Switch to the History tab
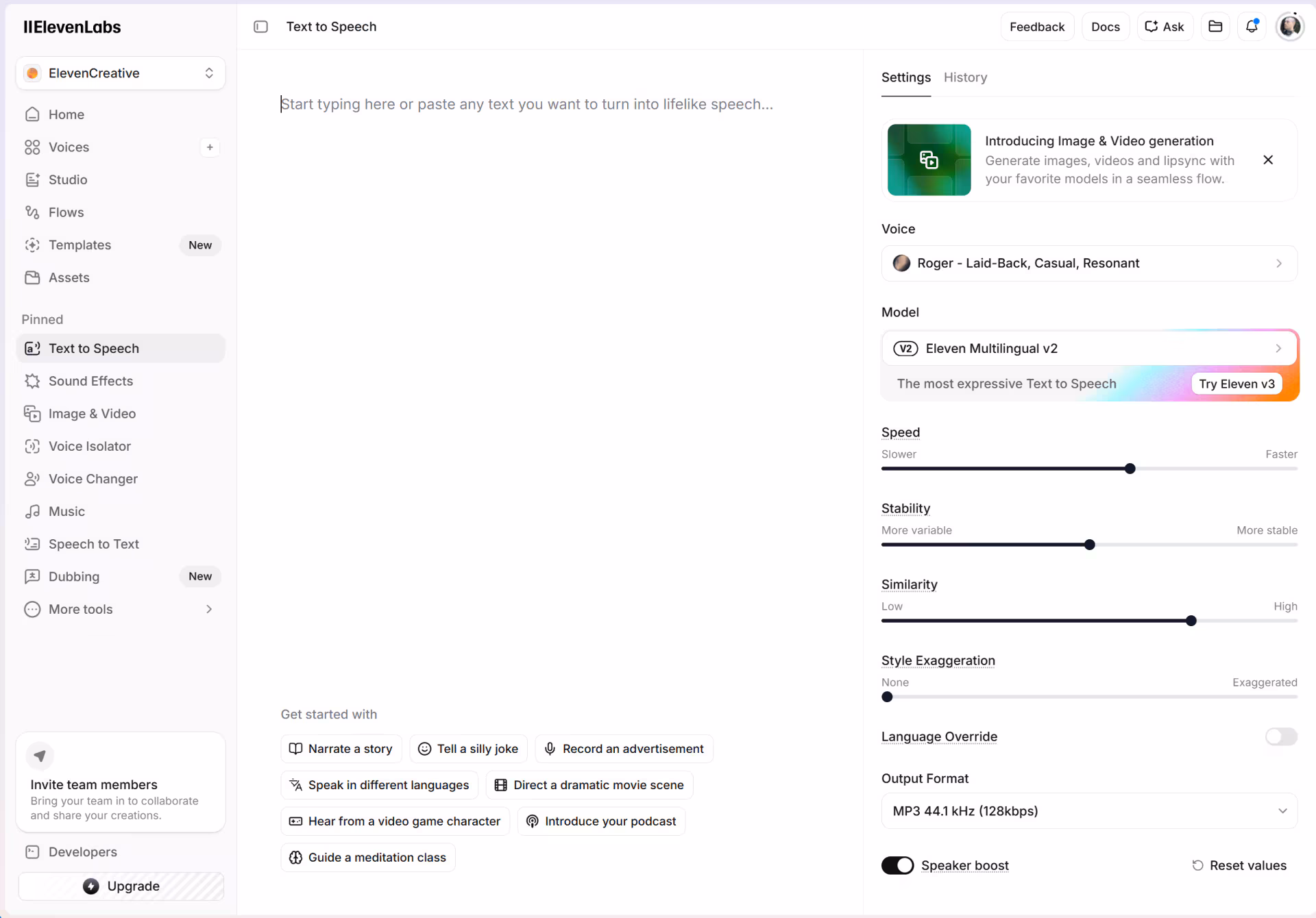Screen dimensions: 1316x918 [x=965, y=77]
